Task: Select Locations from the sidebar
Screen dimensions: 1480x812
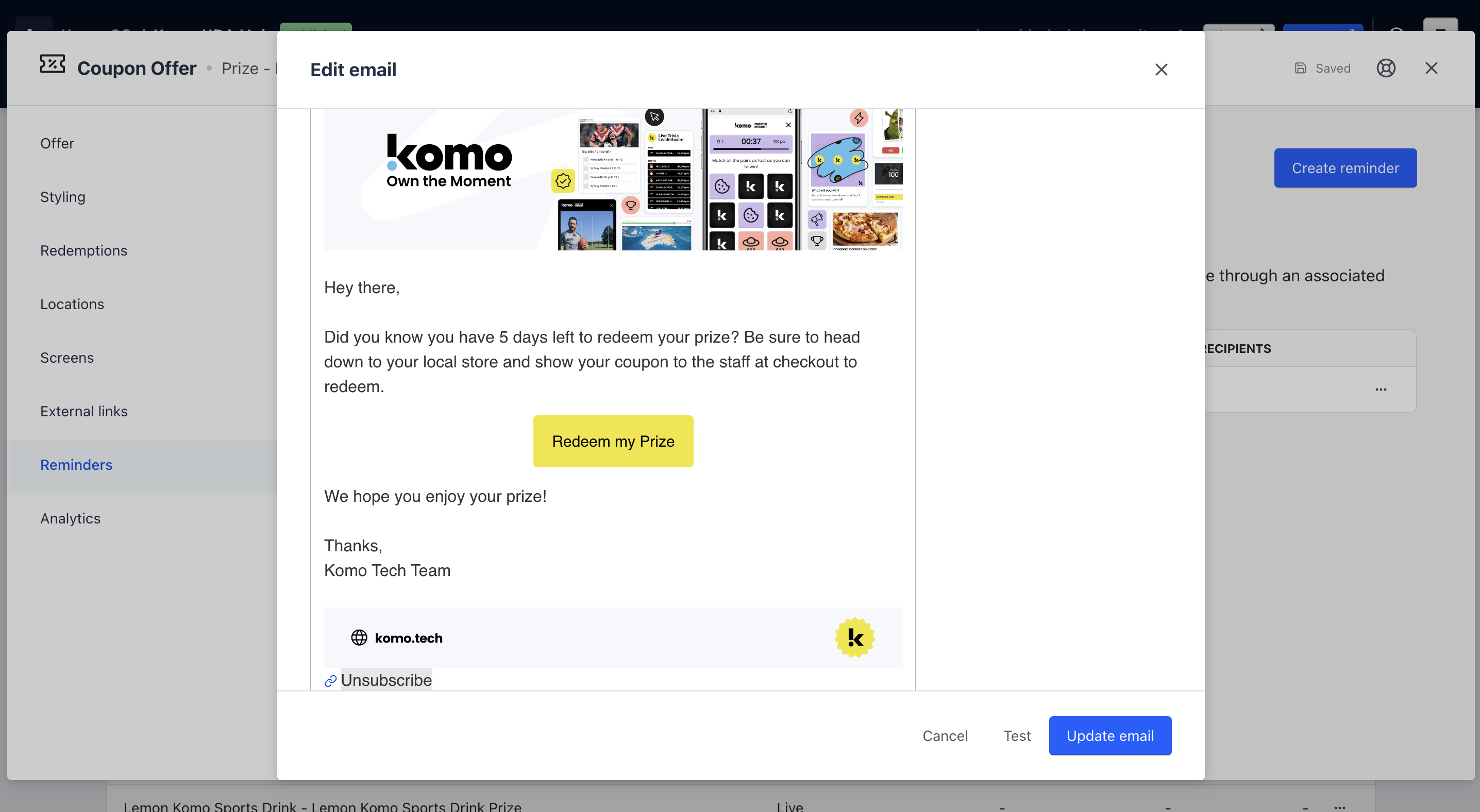Action: (72, 304)
